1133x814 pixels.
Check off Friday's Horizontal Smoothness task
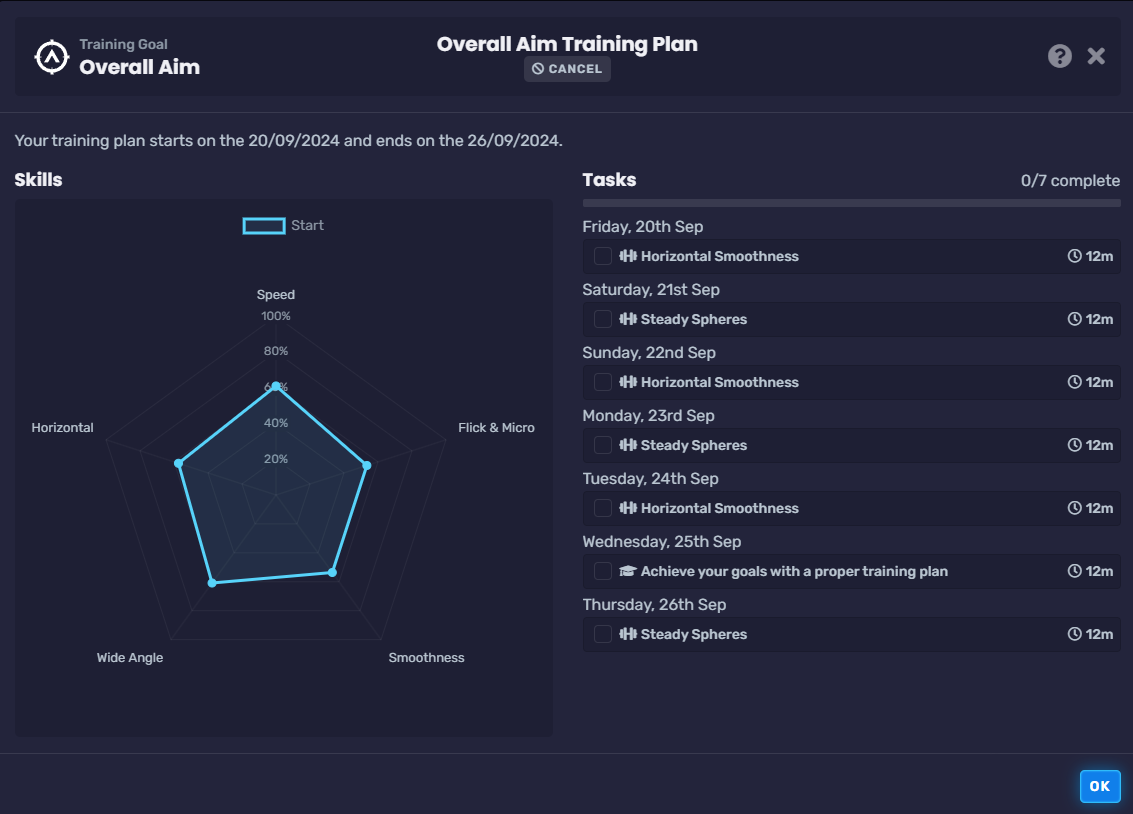[603, 256]
